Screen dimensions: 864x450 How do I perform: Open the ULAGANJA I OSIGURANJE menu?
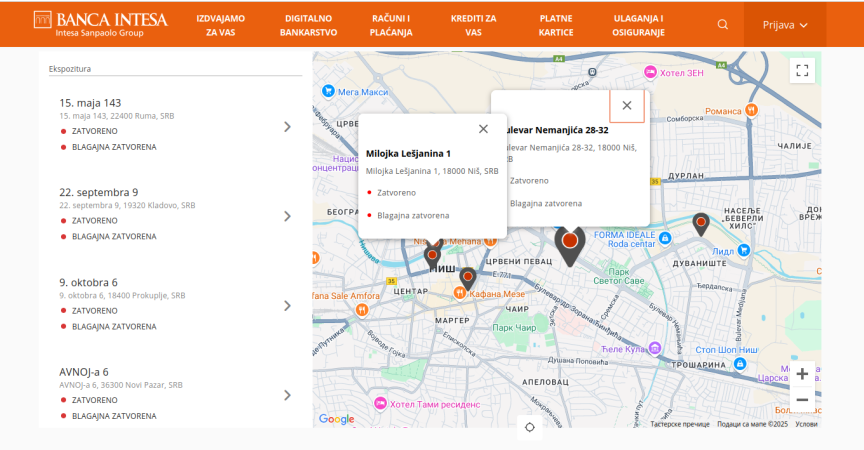coord(638,25)
